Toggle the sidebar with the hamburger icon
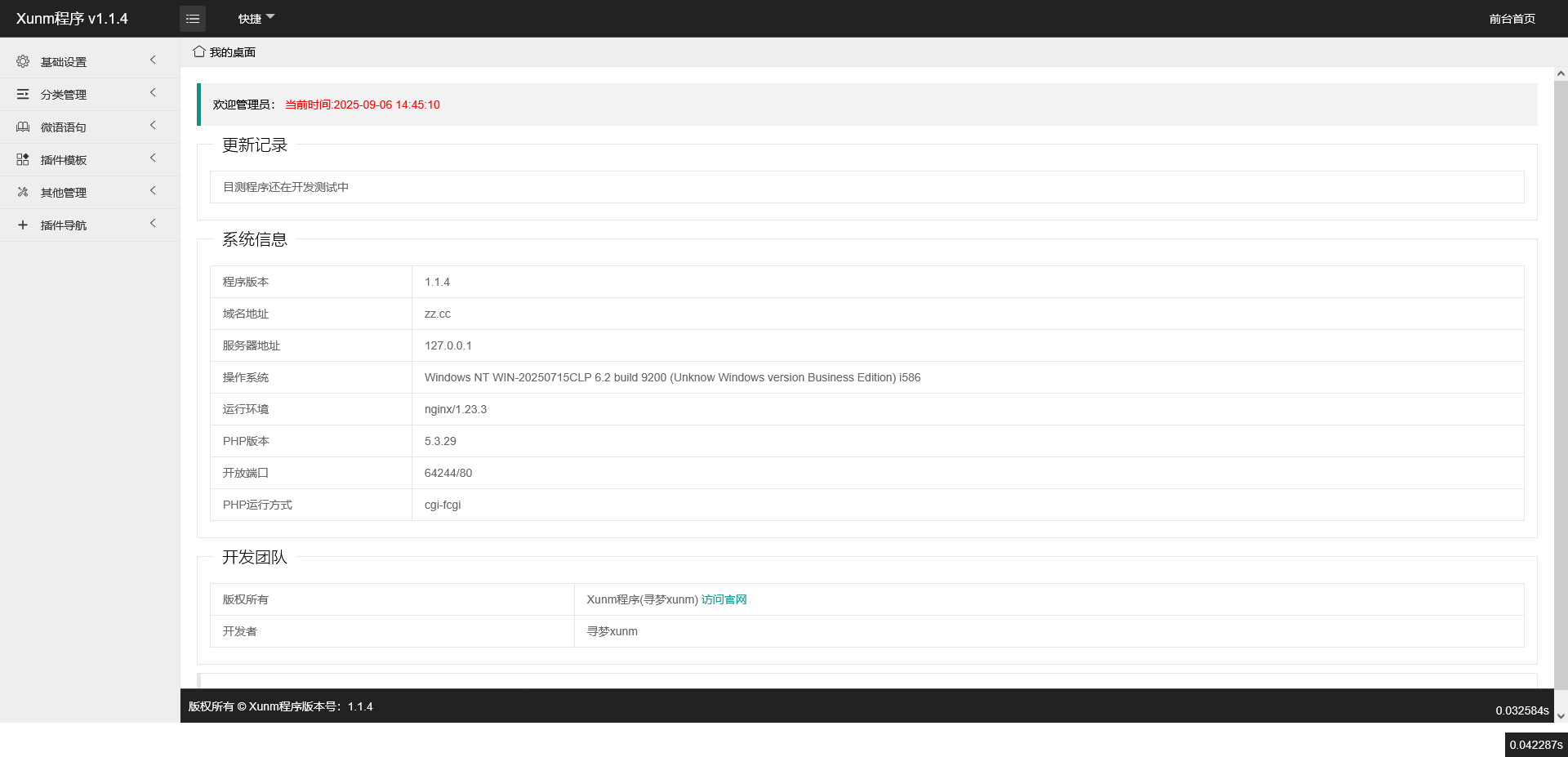The image size is (1568, 757). pos(193,19)
